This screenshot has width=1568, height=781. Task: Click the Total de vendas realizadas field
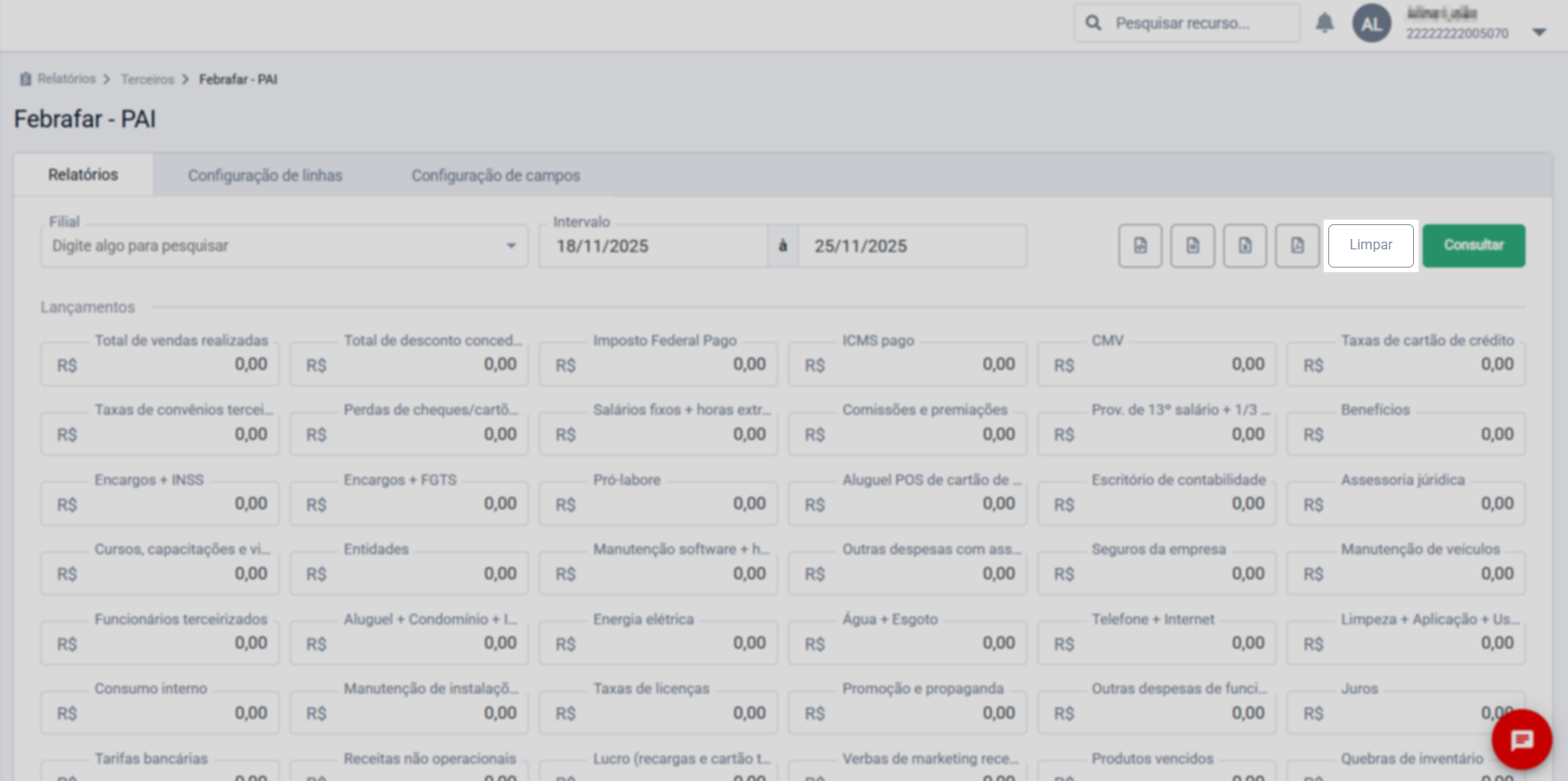[x=160, y=365]
